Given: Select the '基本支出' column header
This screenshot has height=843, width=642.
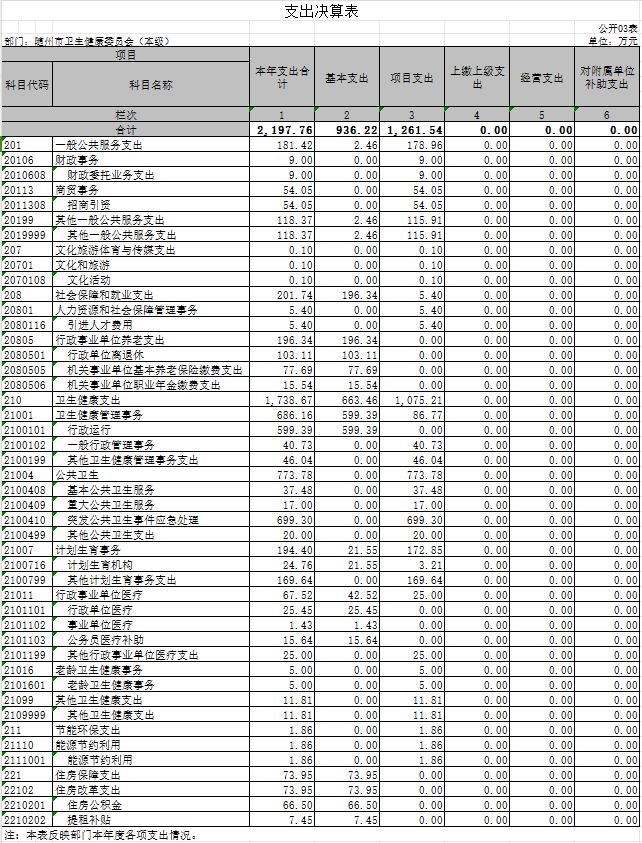Looking at the screenshot, I should [348, 78].
